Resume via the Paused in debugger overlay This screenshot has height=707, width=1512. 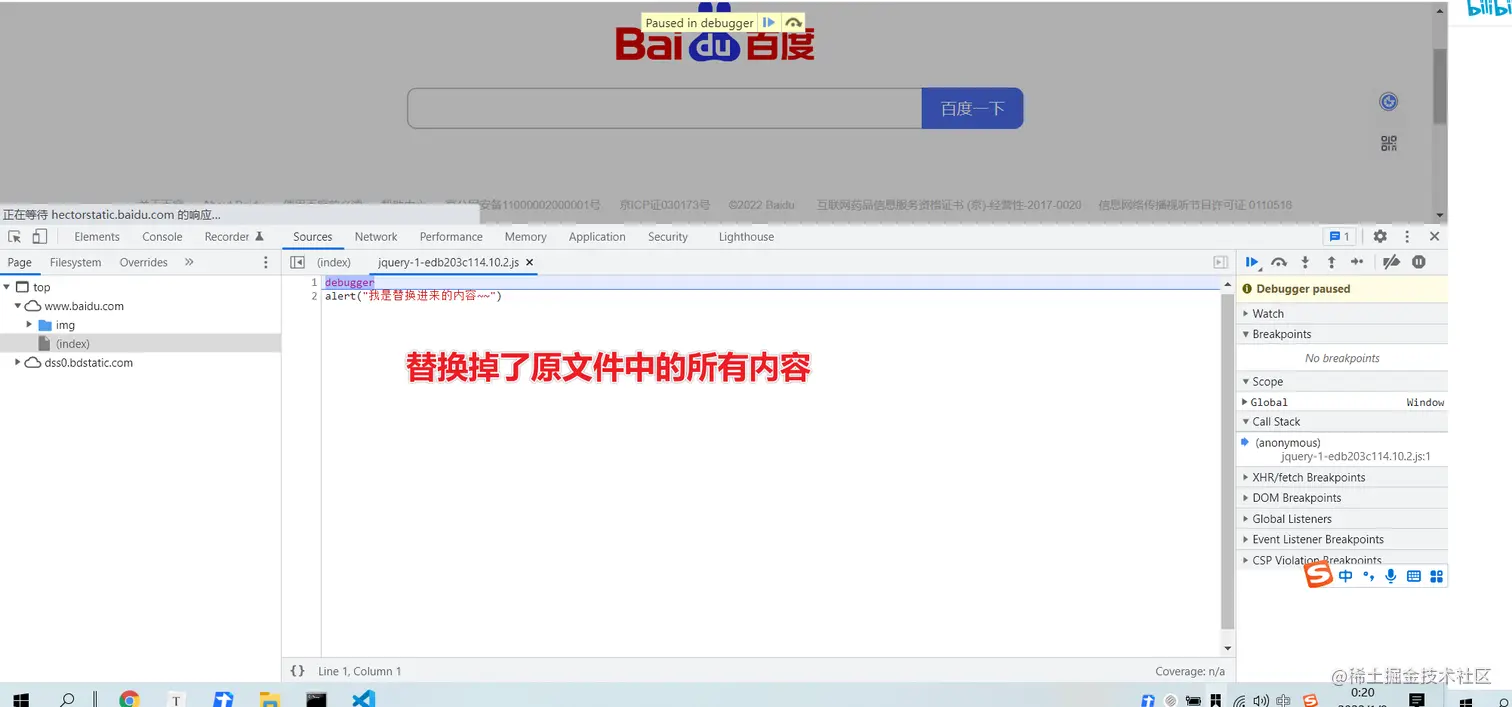tap(769, 22)
